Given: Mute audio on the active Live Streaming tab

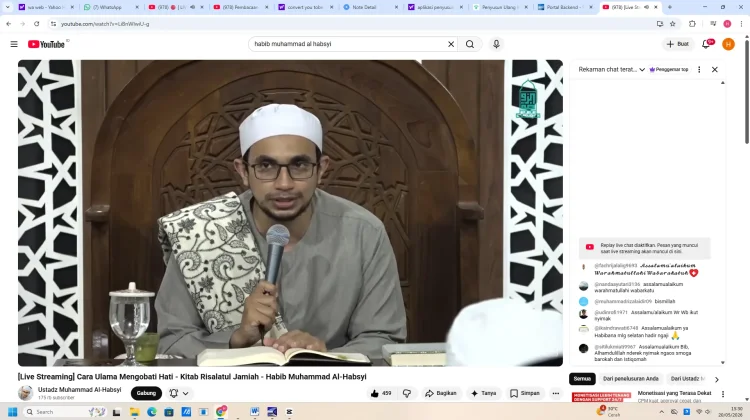Looking at the screenshot, I should tap(646, 7).
